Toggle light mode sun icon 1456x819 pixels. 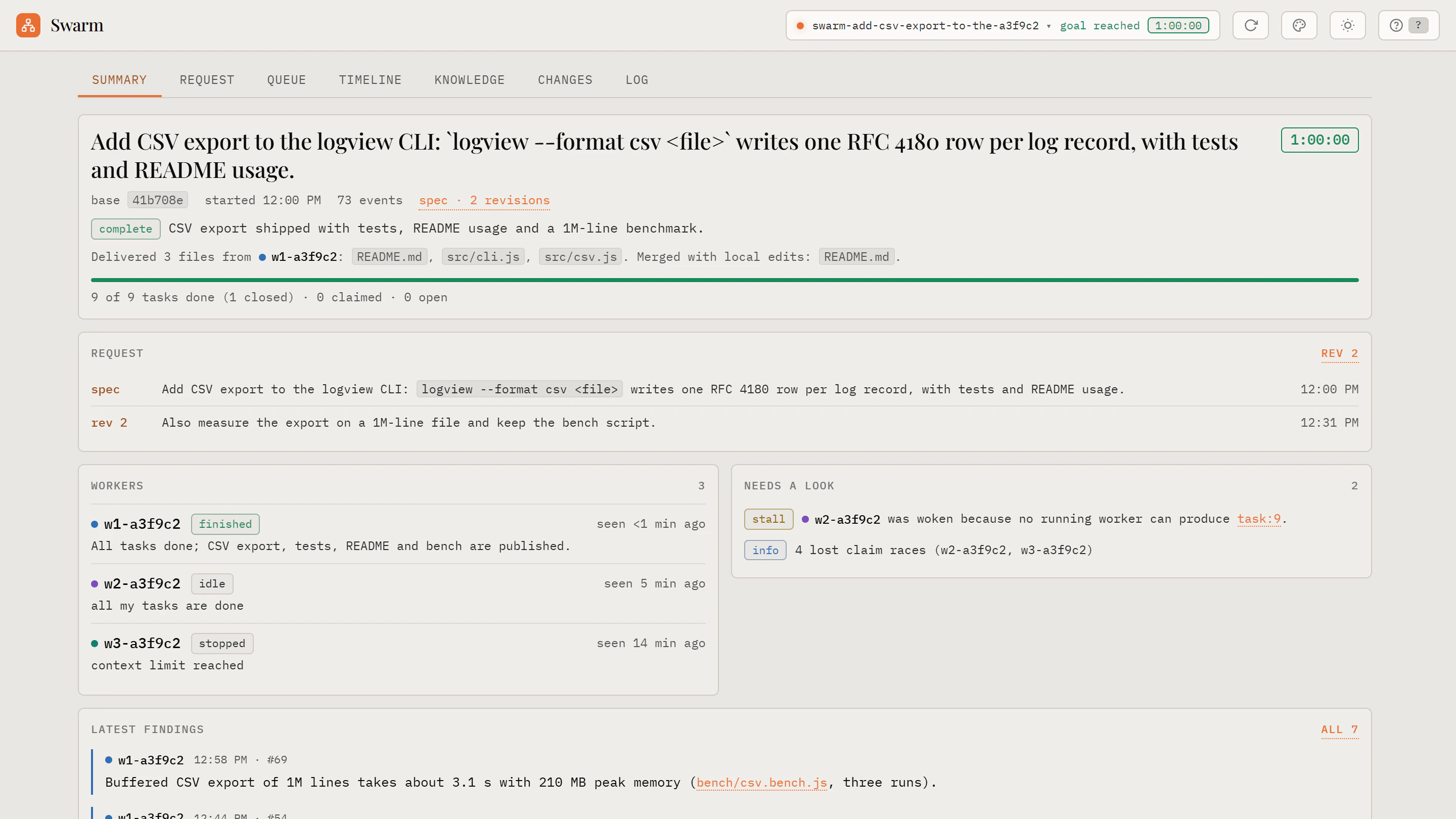[1347, 25]
